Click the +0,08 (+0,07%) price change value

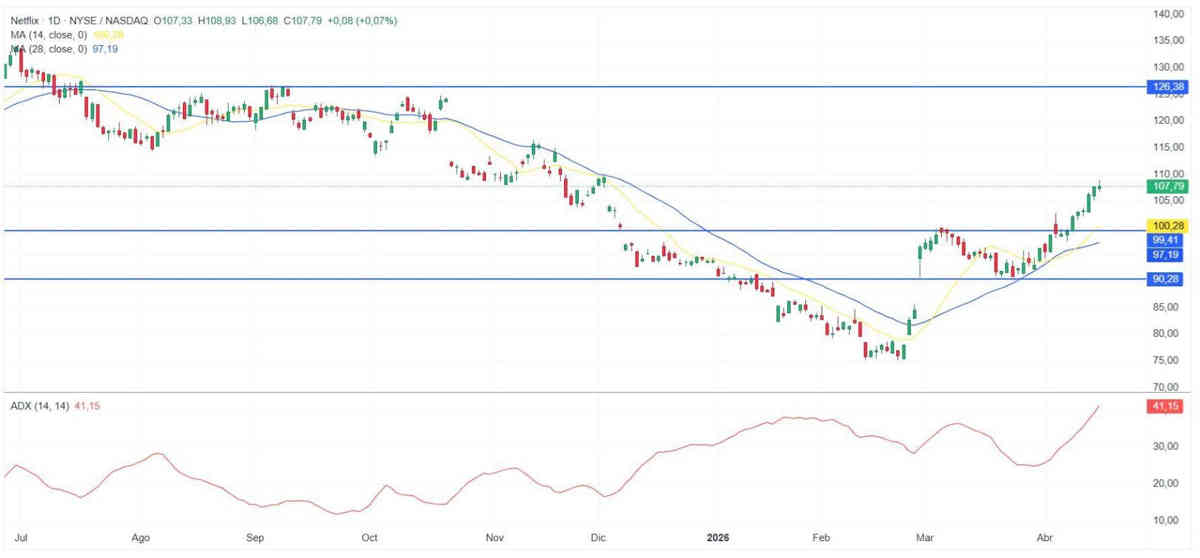pyautogui.click(x=358, y=18)
